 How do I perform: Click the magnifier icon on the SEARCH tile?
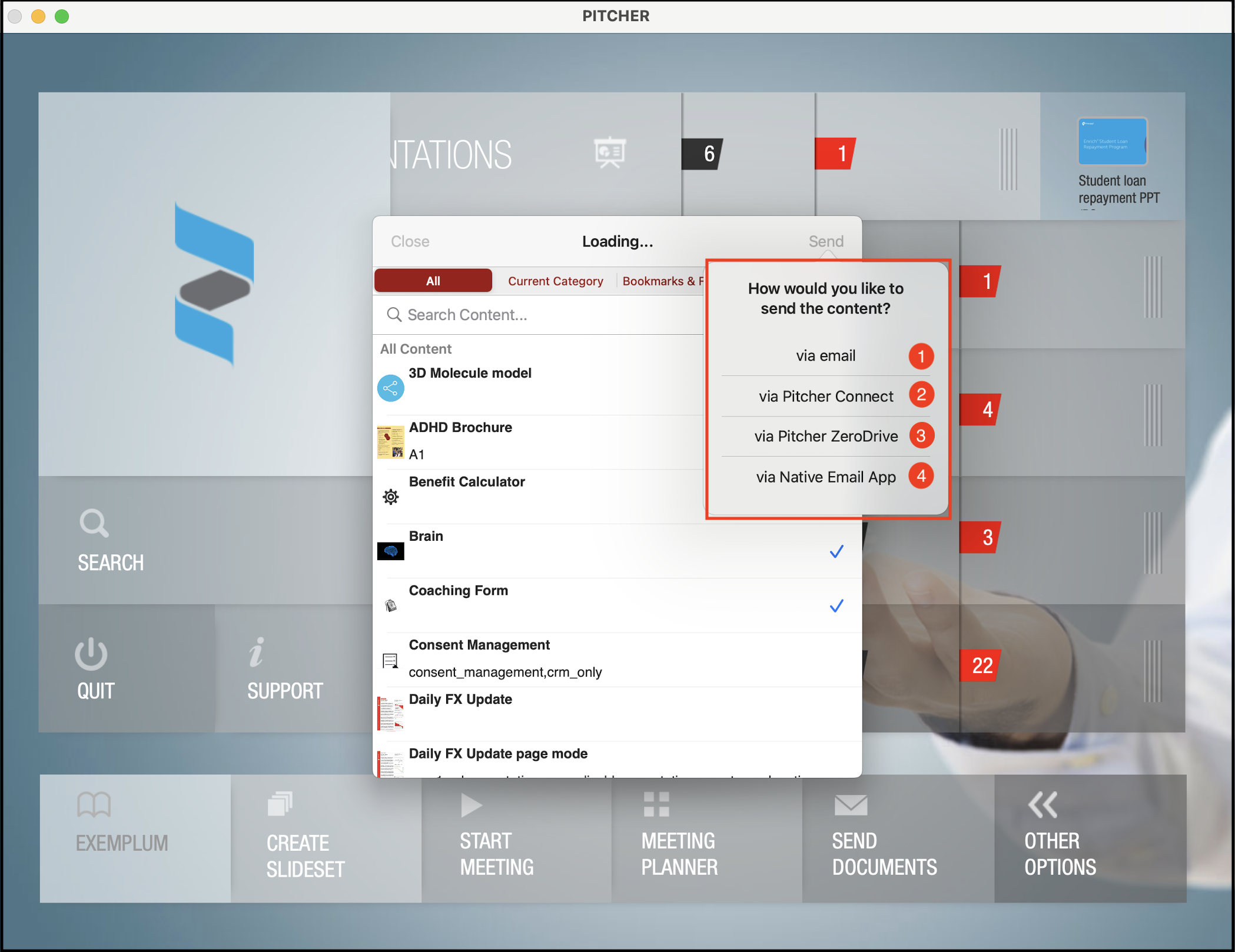(x=93, y=523)
